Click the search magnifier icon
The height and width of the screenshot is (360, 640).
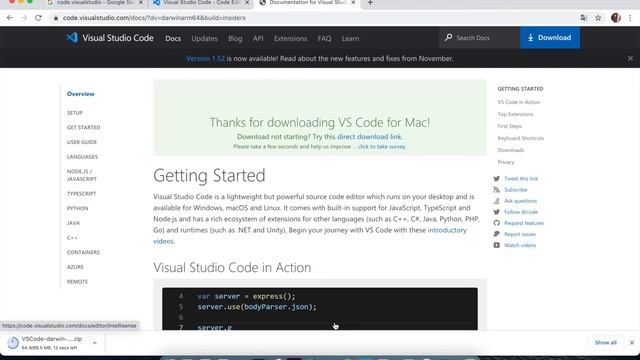(449, 38)
